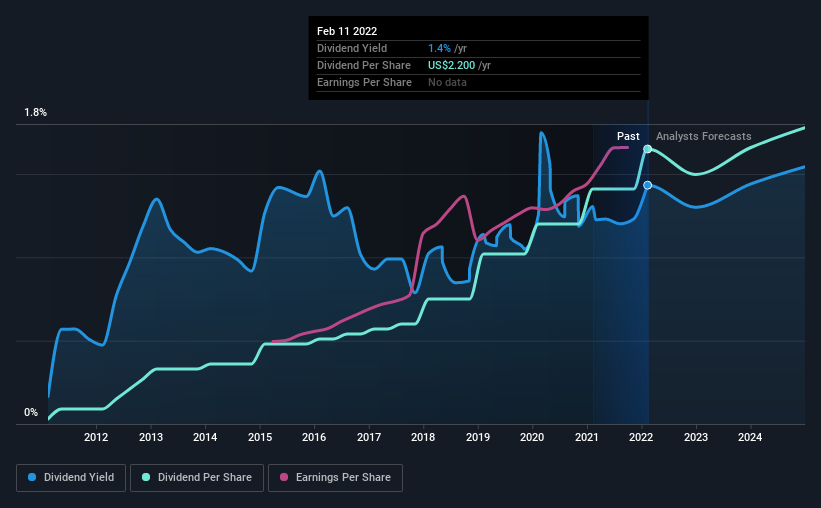Click the 2015 x-axis label
This screenshot has height=508, width=821.
point(260,437)
